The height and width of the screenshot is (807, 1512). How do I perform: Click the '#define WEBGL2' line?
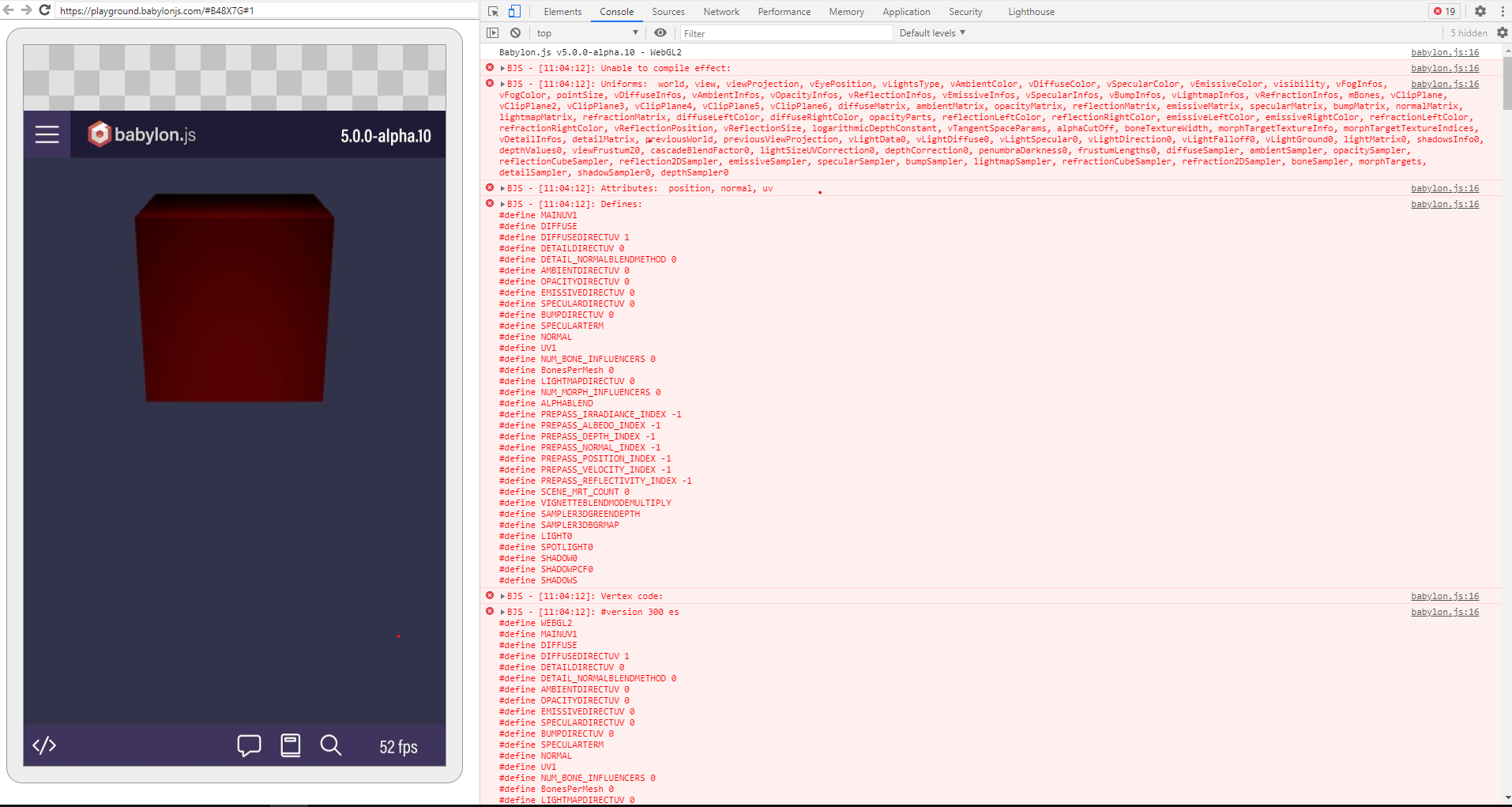(536, 623)
